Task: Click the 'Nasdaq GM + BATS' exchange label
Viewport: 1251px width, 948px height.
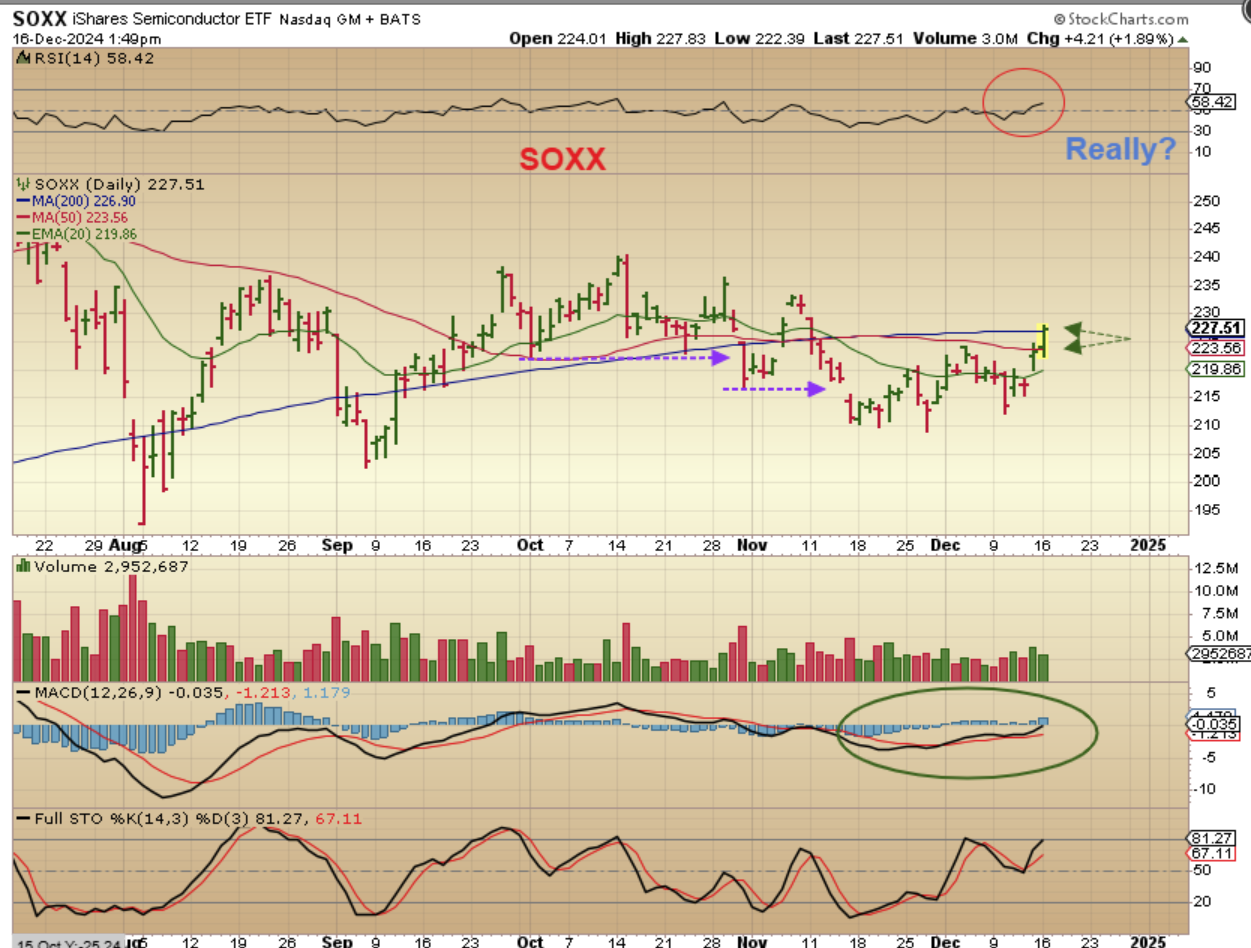Action: pos(348,19)
